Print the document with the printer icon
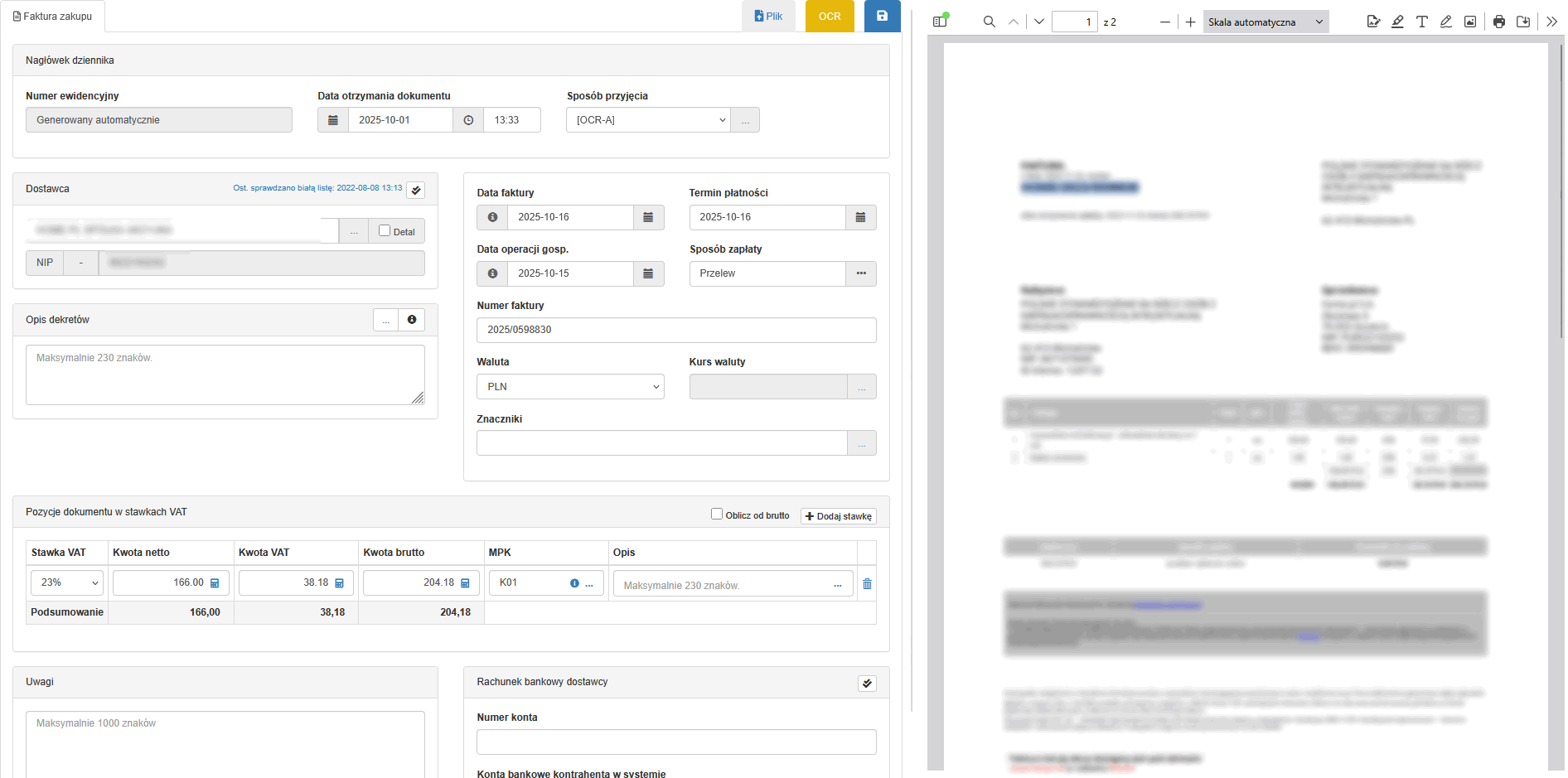Screen dimensions: 1568x778 tap(1498, 22)
